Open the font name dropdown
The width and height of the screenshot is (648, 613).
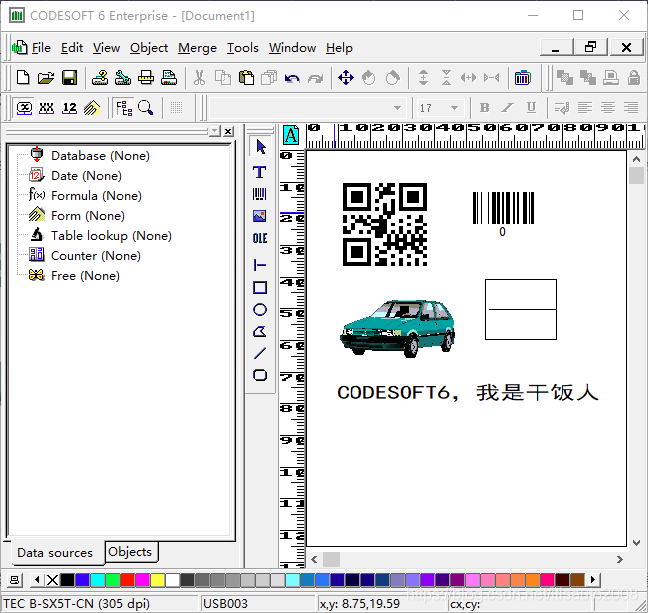pos(397,108)
